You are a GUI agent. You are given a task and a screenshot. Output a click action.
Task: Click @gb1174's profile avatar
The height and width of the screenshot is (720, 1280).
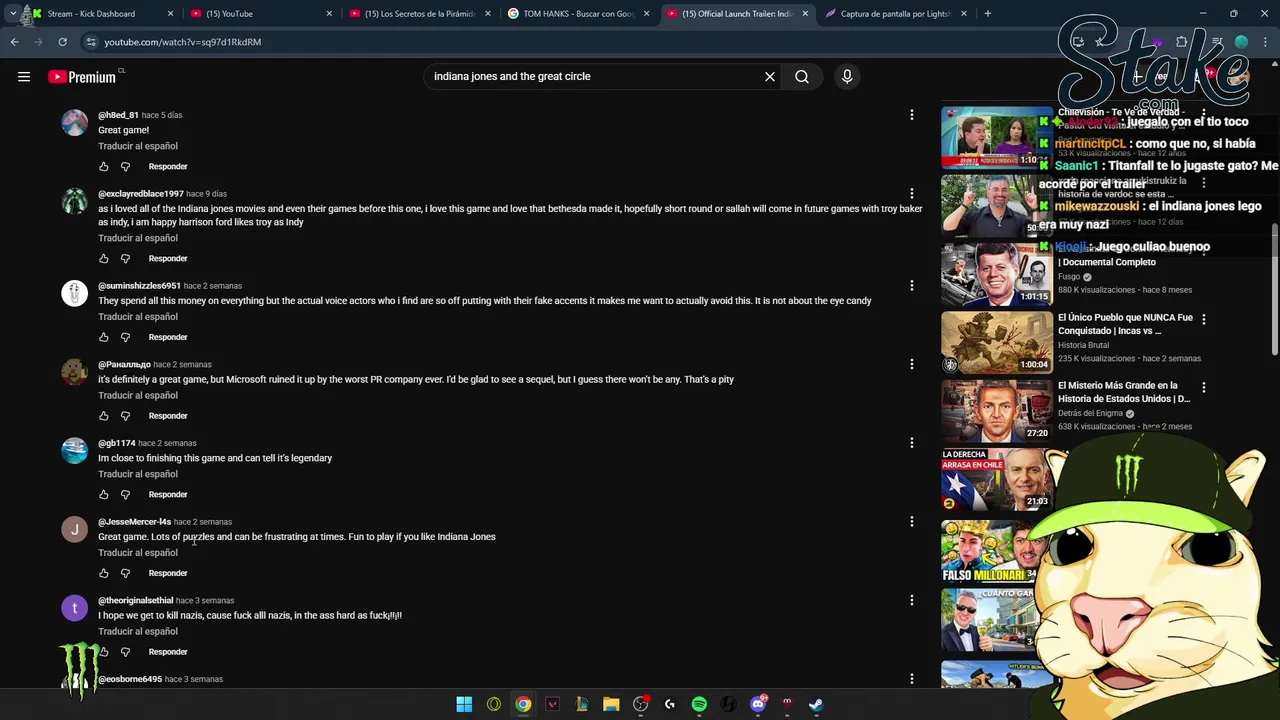(x=75, y=450)
